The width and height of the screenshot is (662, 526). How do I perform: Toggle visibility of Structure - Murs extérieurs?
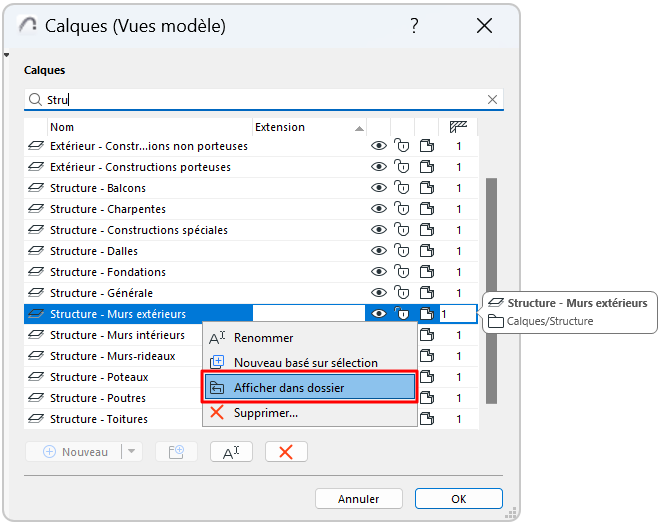tap(379, 314)
